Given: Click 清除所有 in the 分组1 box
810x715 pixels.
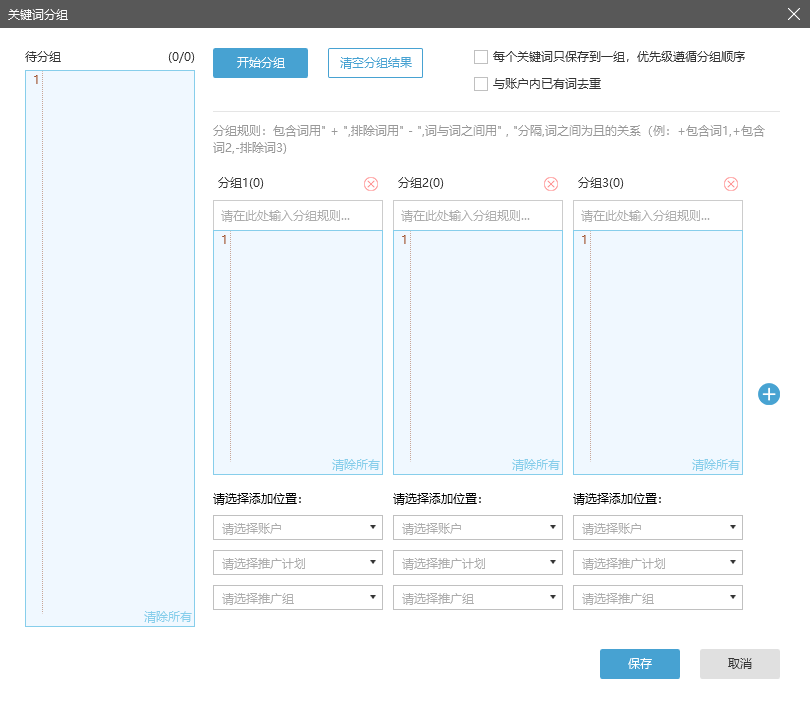Looking at the screenshot, I should (x=356, y=465).
